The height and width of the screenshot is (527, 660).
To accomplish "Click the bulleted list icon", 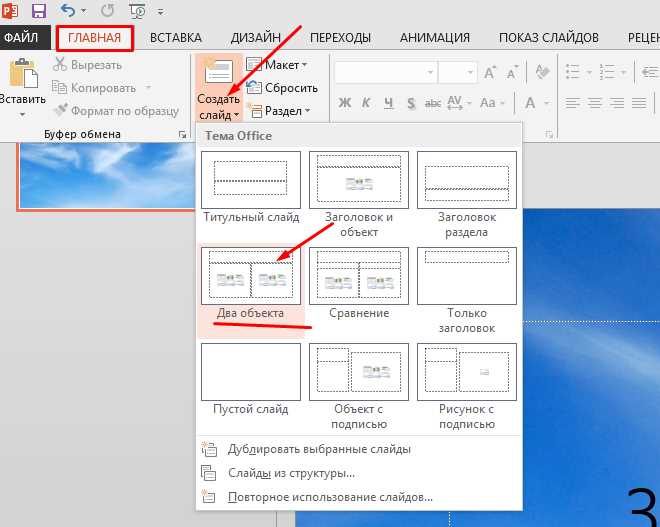I will point(573,72).
